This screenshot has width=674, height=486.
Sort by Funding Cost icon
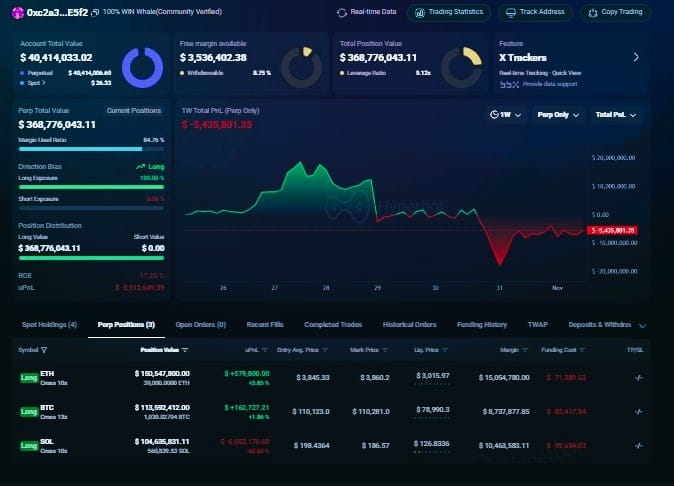click(x=582, y=350)
